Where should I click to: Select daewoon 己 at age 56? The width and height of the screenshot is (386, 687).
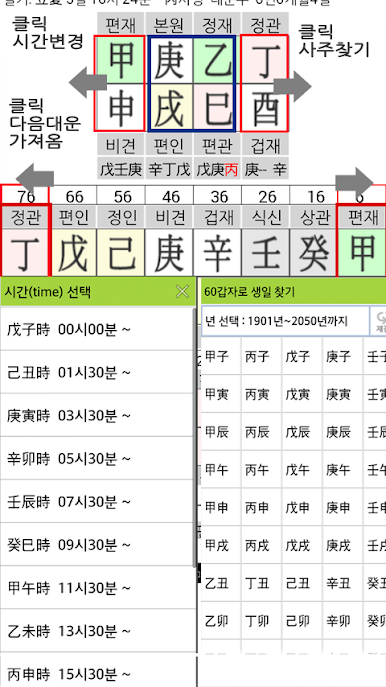(x=121, y=252)
